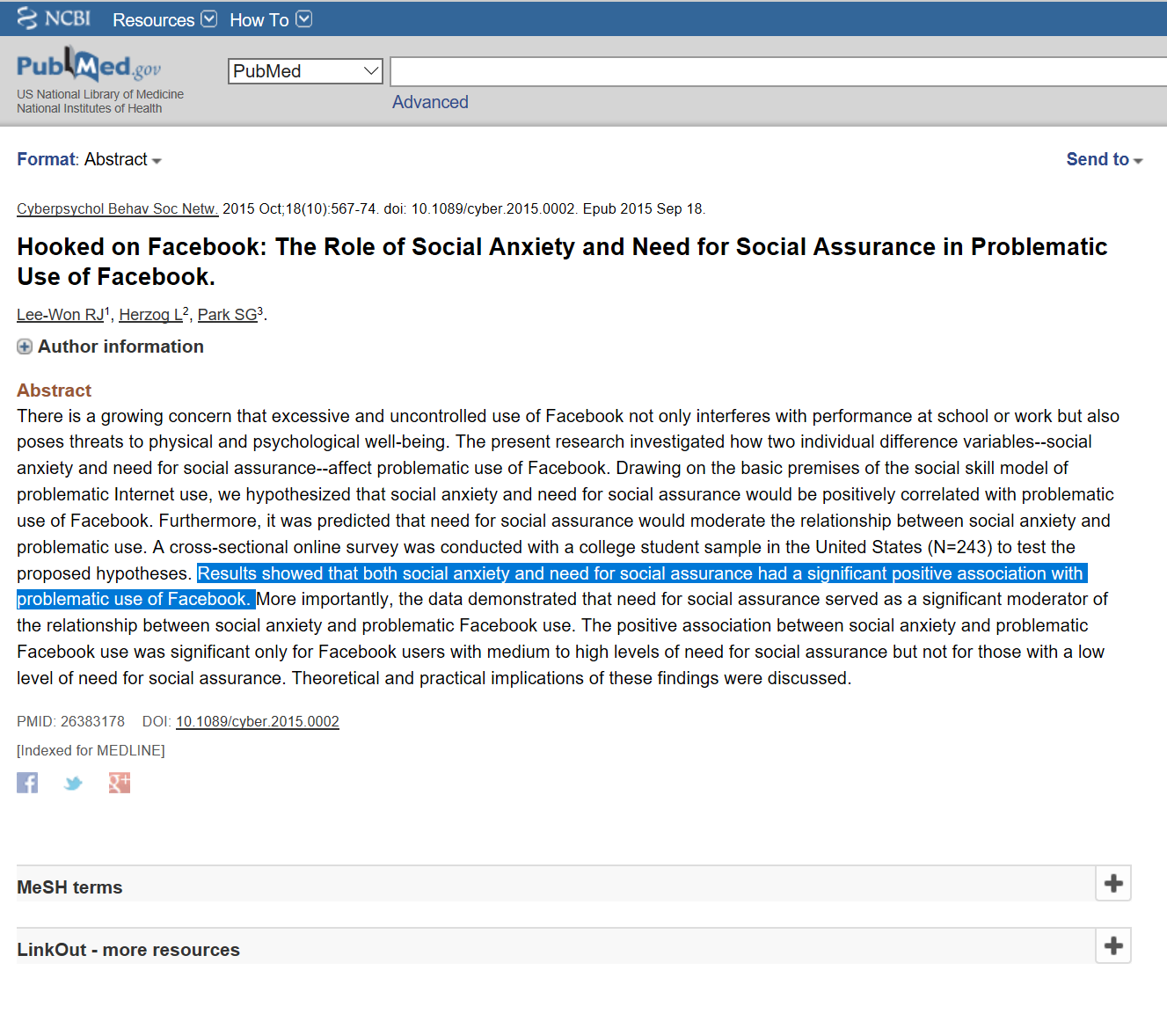Expand the MeSH terms plus button
Image resolution: width=1167 pixels, height=1036 pixels.
pos(1112,884)
